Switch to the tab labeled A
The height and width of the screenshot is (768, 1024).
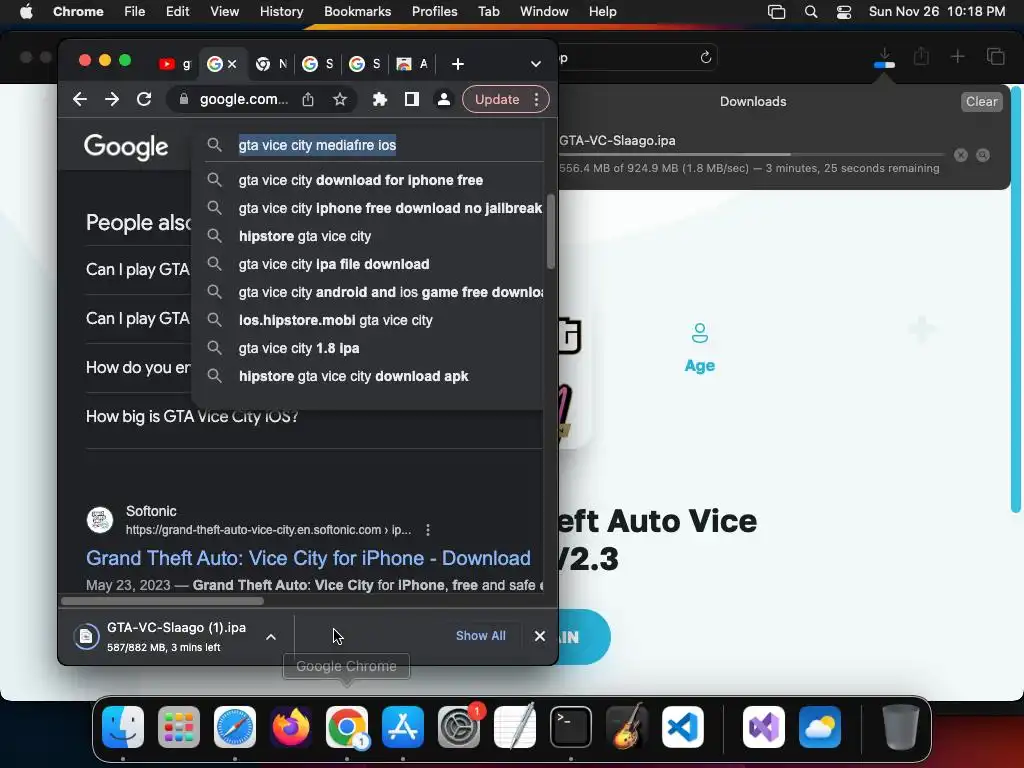(413, 64)
